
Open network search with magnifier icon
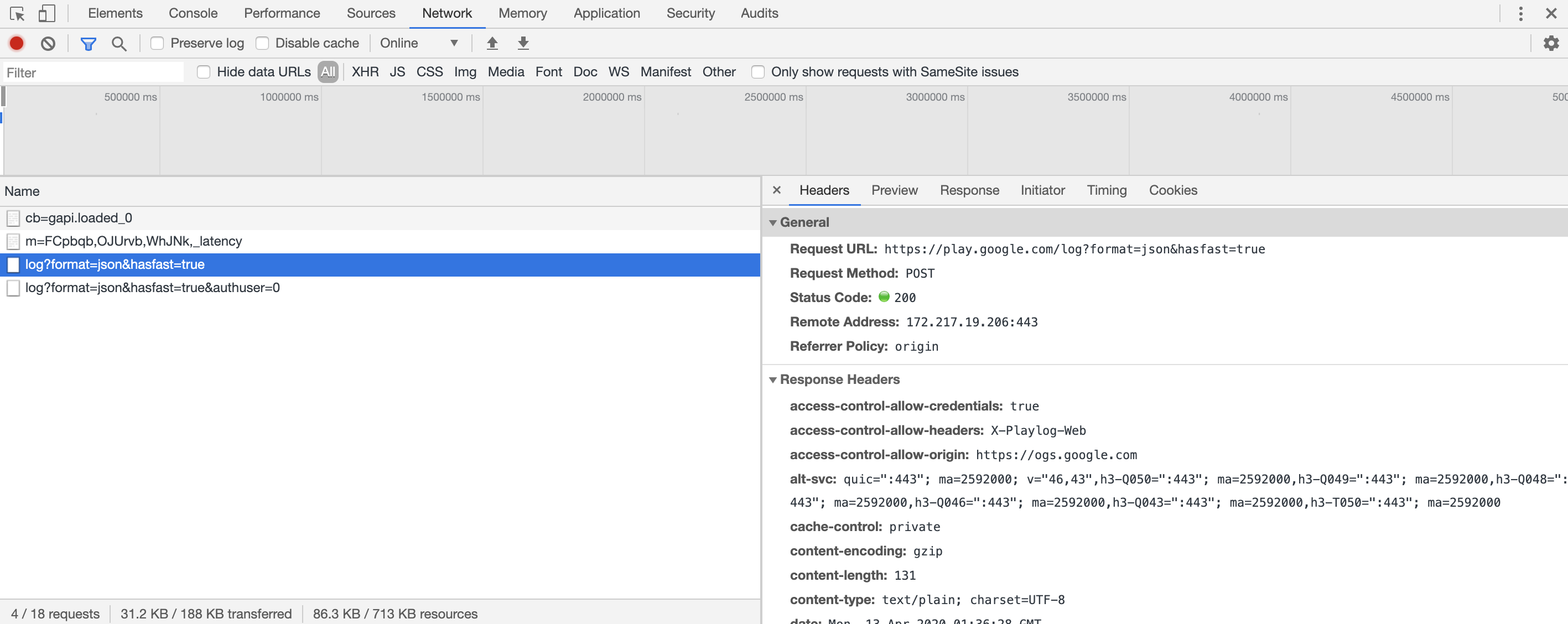(120, 43)
